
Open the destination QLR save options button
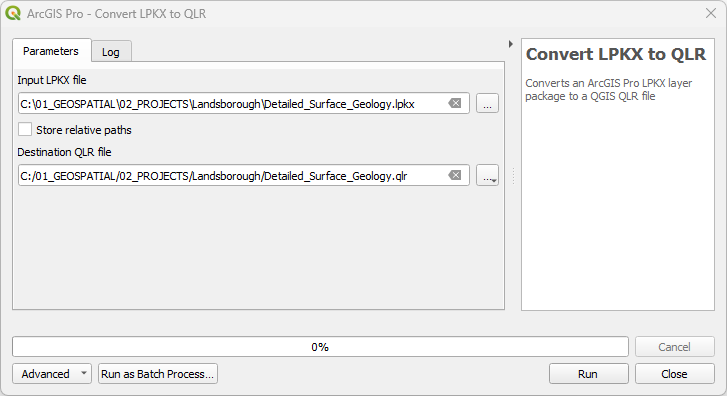(x=487, y=175)
